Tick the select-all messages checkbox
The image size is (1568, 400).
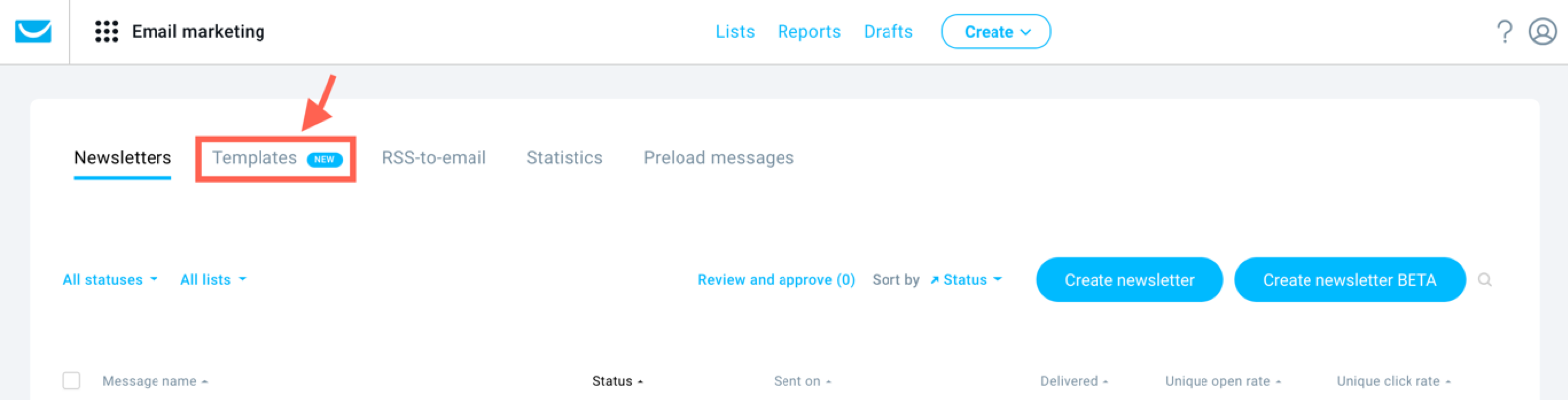pos(71,381)
